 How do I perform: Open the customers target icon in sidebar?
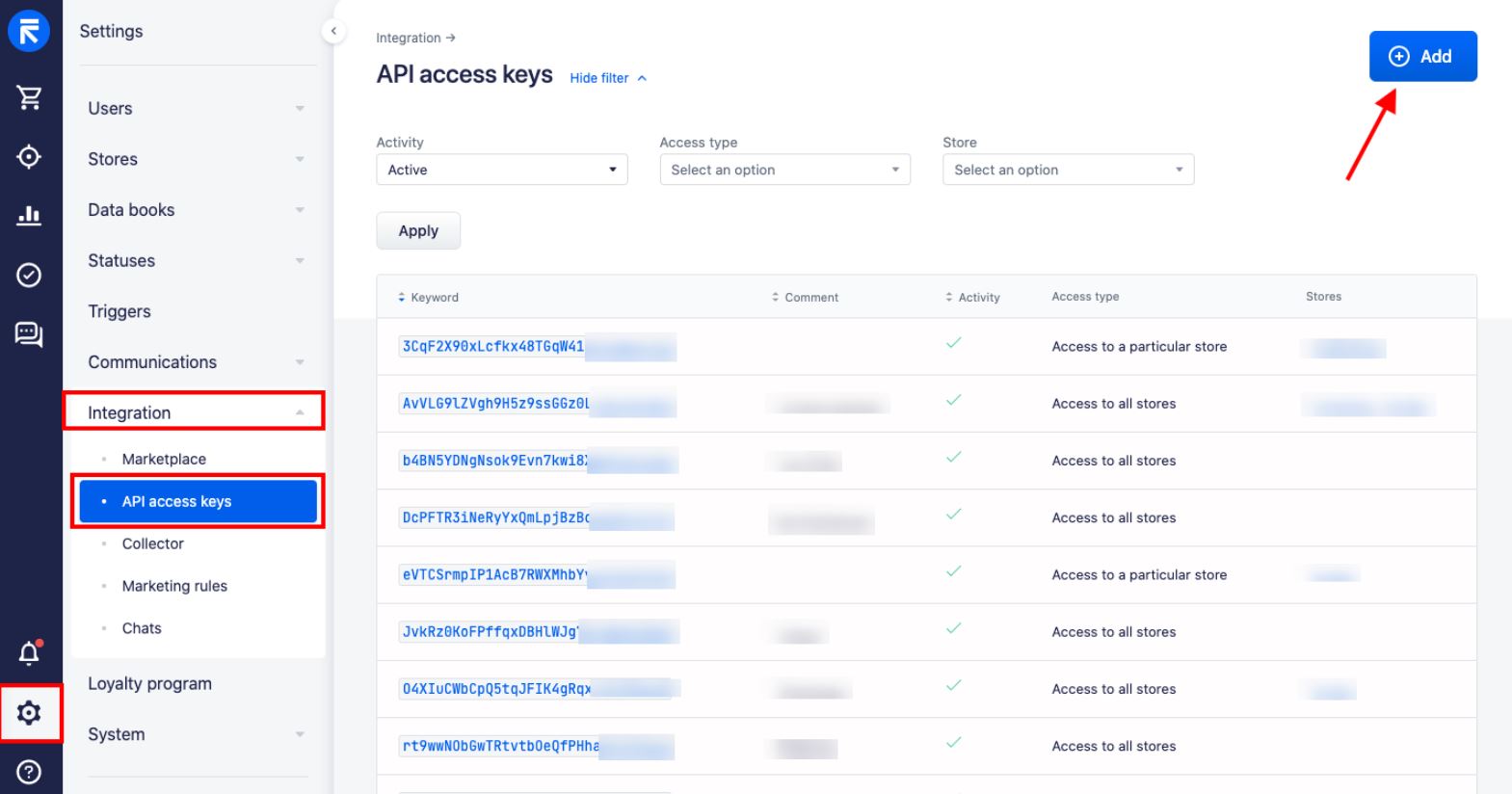click(29, 156)
